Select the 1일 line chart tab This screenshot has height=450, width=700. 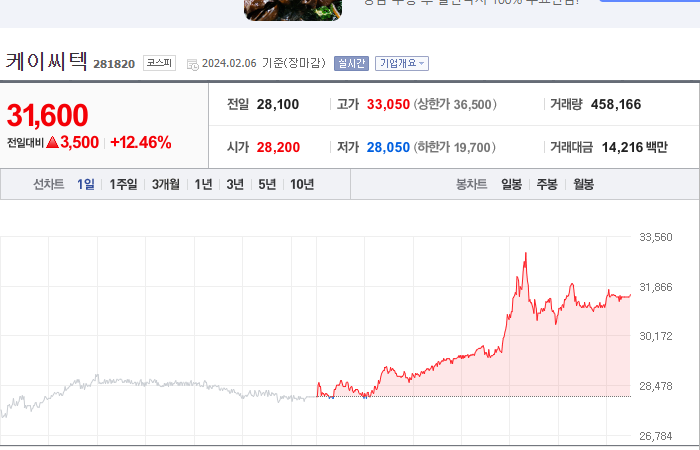point(86,184)
